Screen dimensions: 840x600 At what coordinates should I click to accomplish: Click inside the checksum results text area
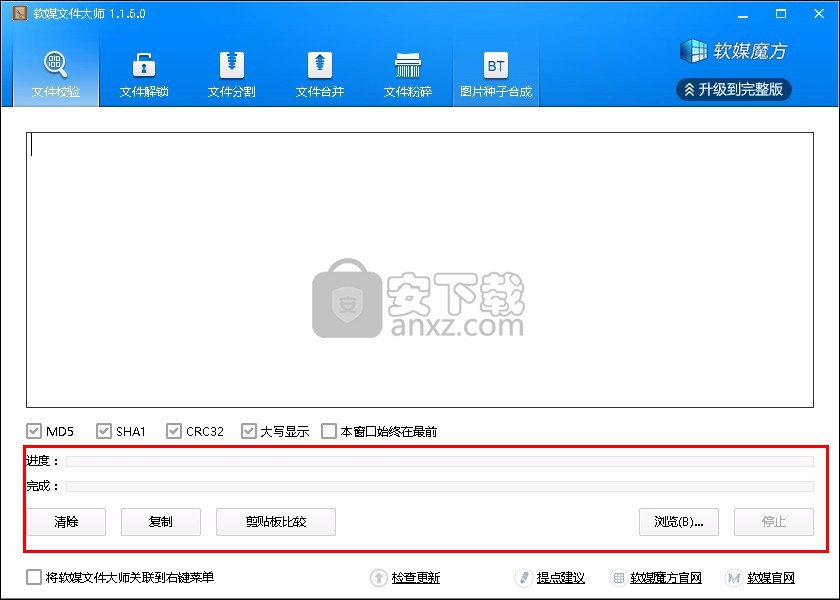click(x=420, y=269)
